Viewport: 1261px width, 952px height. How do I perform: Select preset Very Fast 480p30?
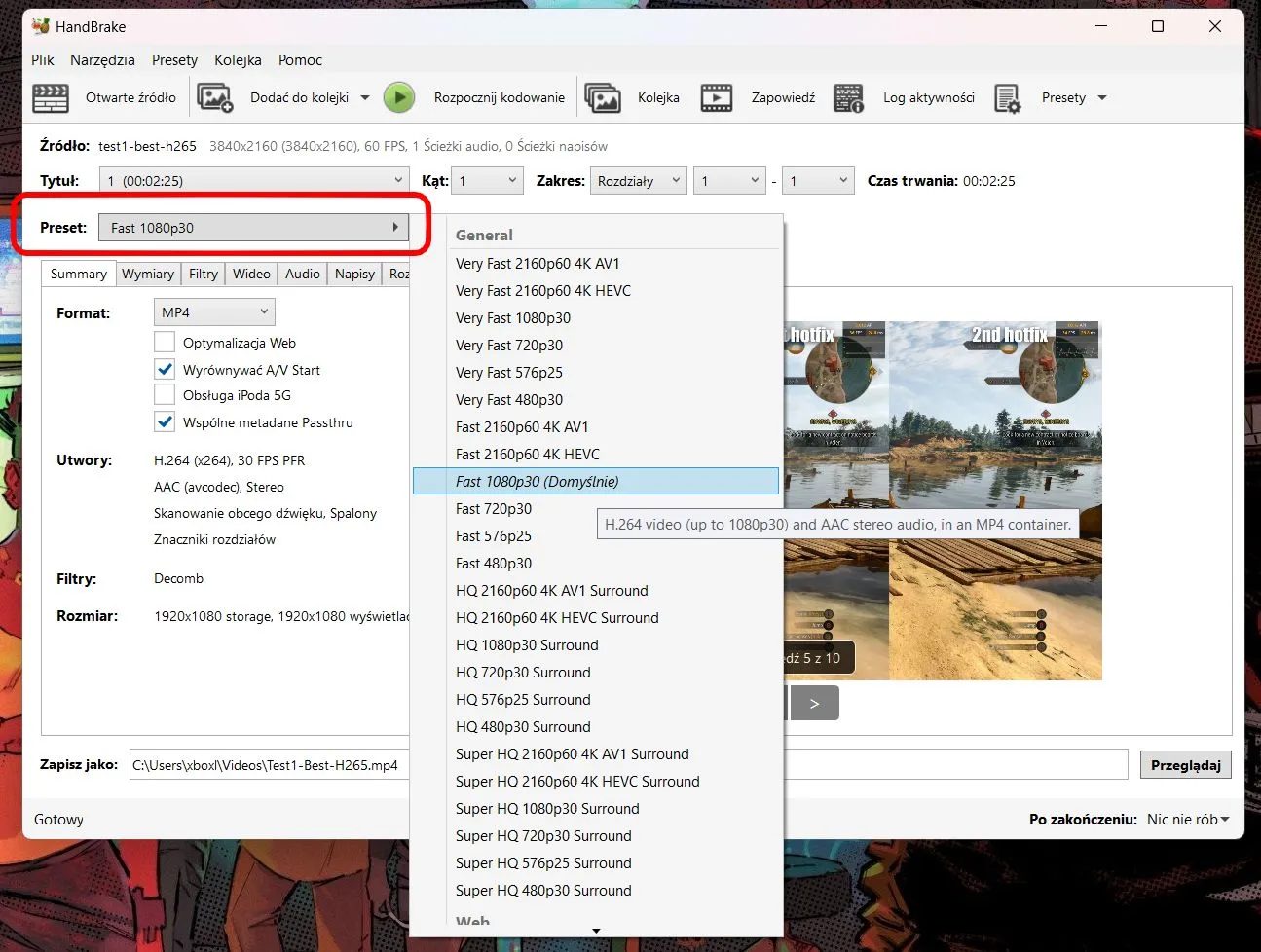[x=596, y=400]
